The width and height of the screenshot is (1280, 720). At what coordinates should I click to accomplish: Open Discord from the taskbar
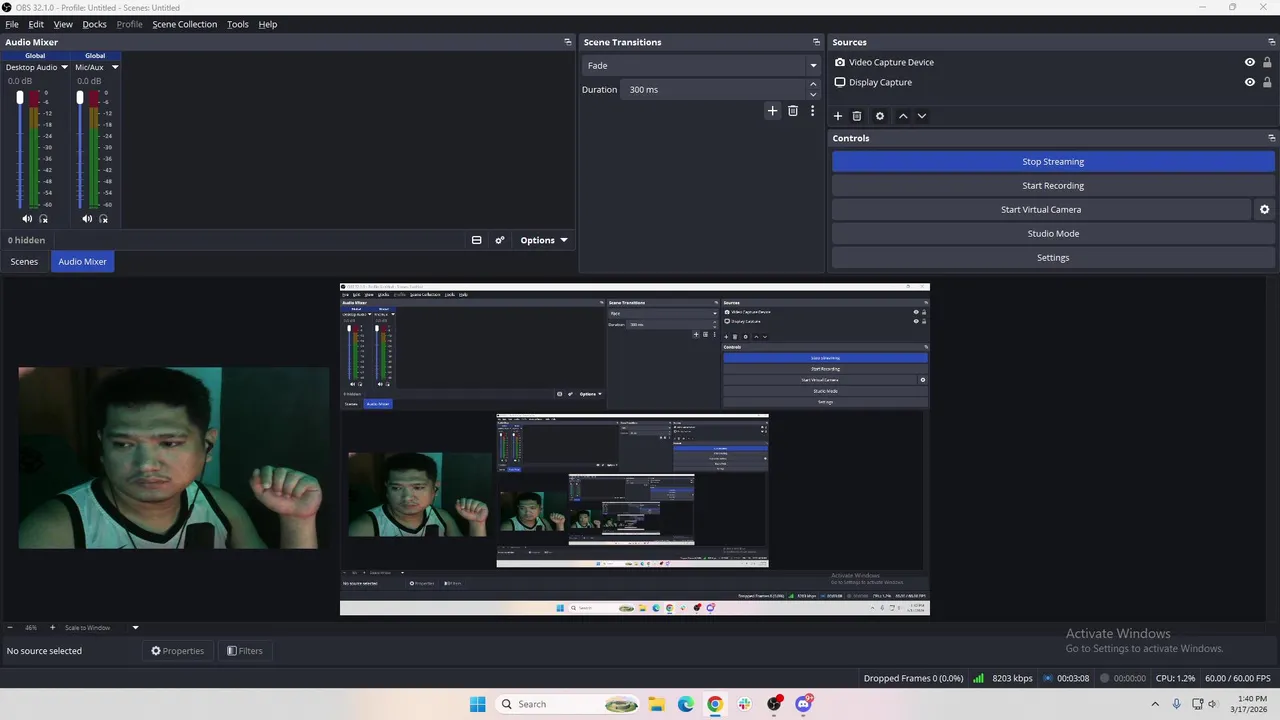[804, 704]
